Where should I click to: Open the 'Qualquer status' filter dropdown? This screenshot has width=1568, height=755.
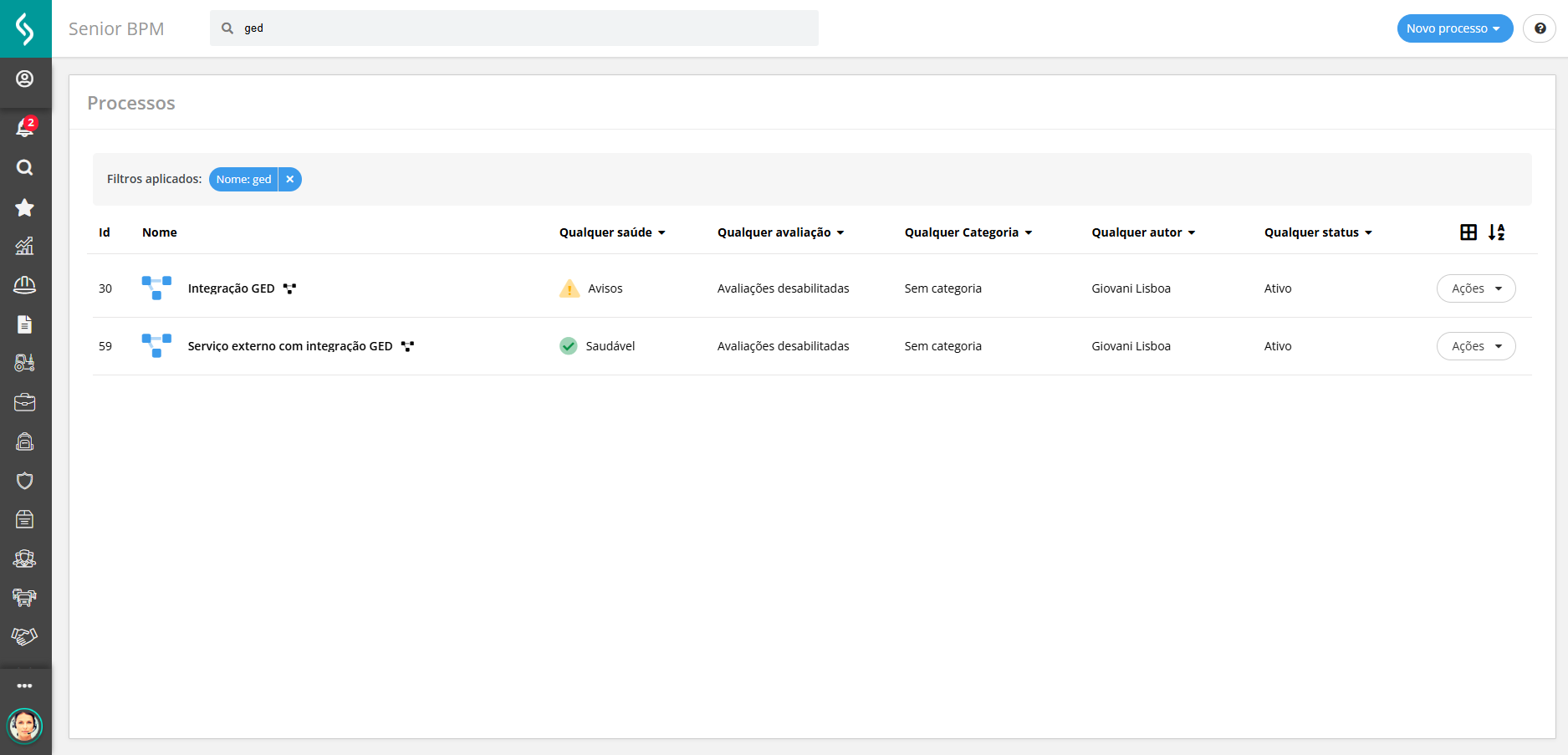1318,232
